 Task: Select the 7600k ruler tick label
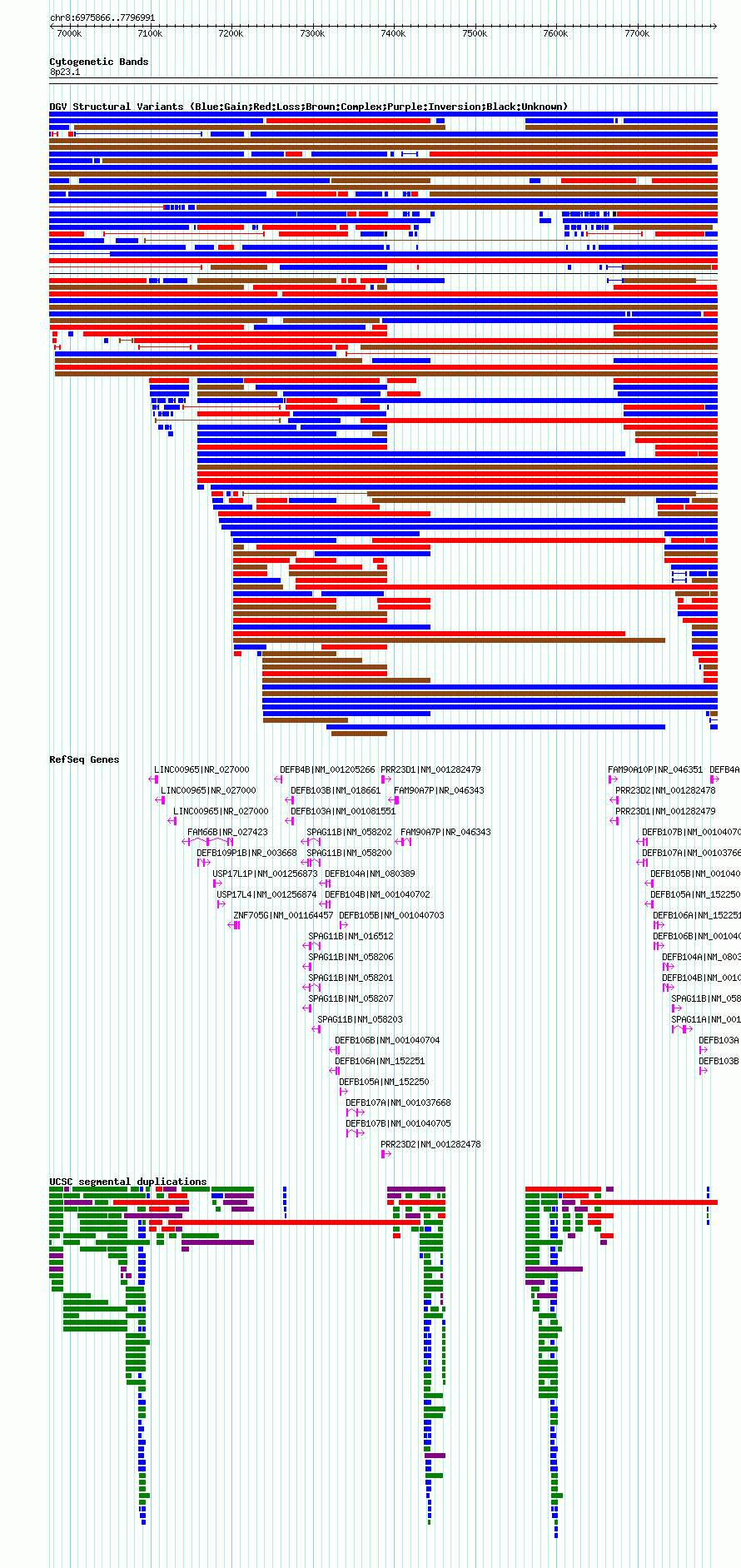555,33
